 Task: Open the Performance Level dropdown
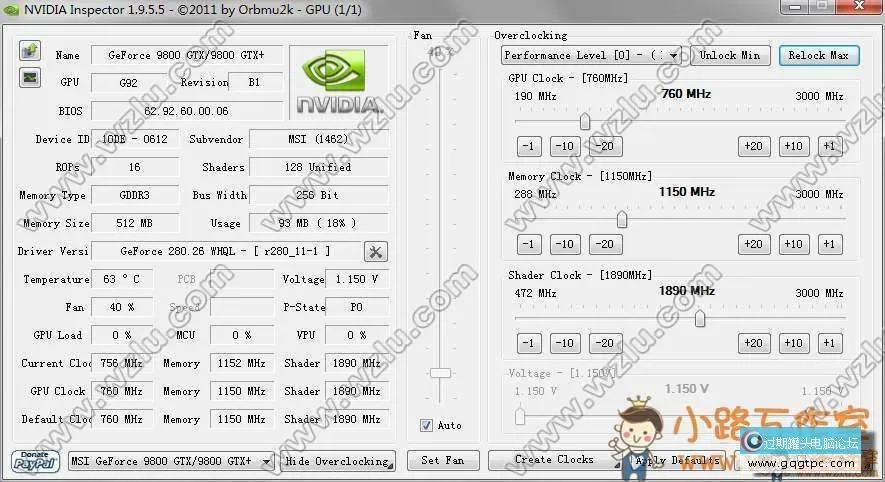[x=591, y=55]
